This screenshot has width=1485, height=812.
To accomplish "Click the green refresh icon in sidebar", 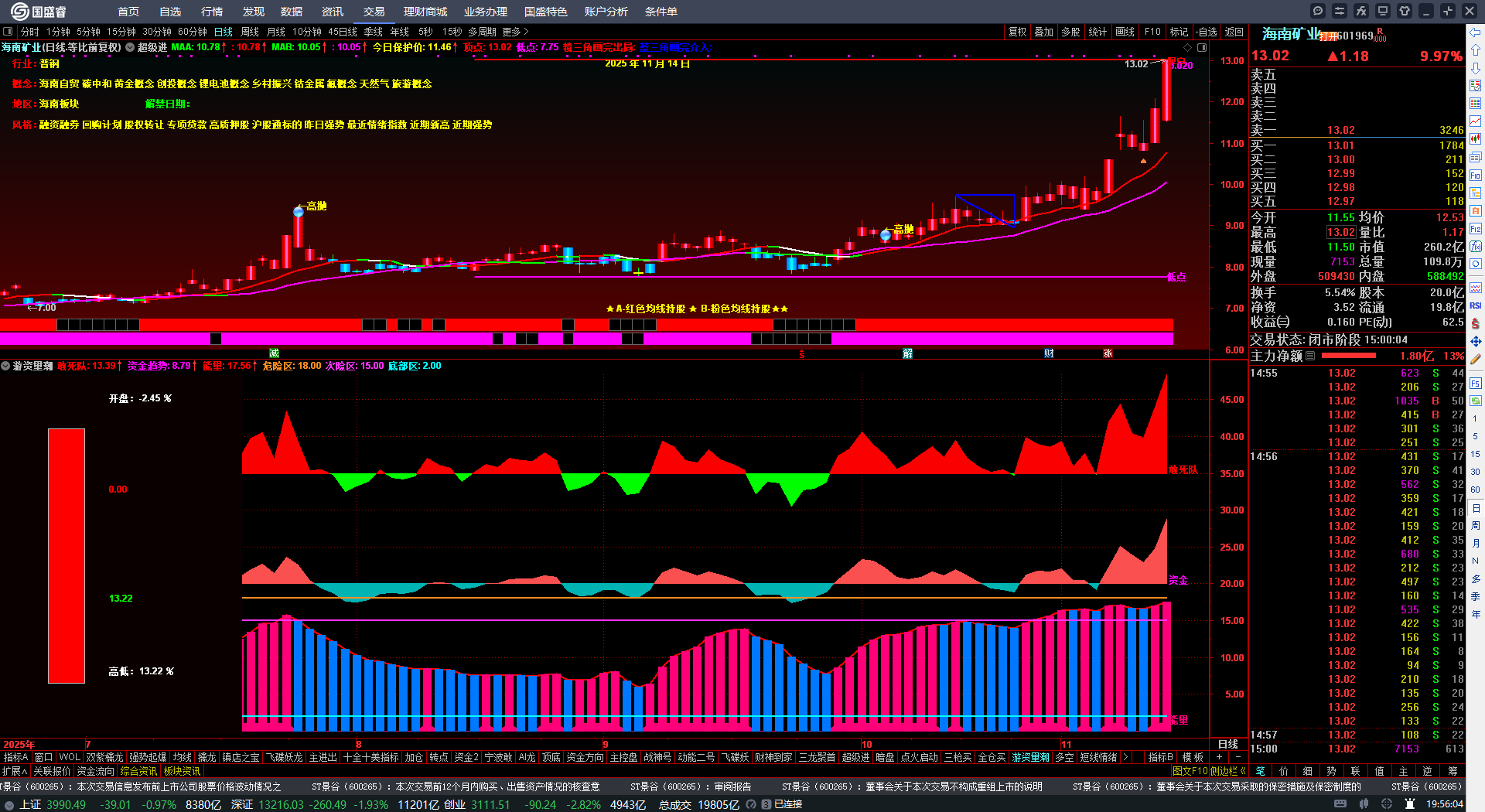I will tap(1476, 401).
